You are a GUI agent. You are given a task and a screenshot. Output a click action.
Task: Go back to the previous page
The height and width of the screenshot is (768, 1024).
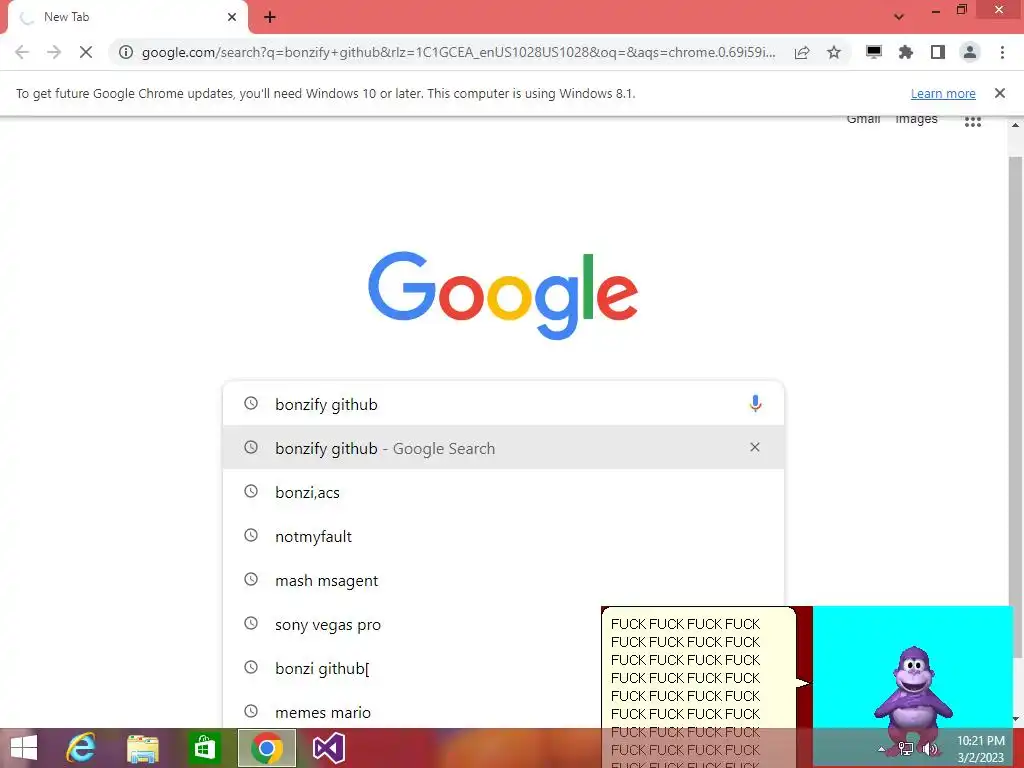(x=22, y=52)
